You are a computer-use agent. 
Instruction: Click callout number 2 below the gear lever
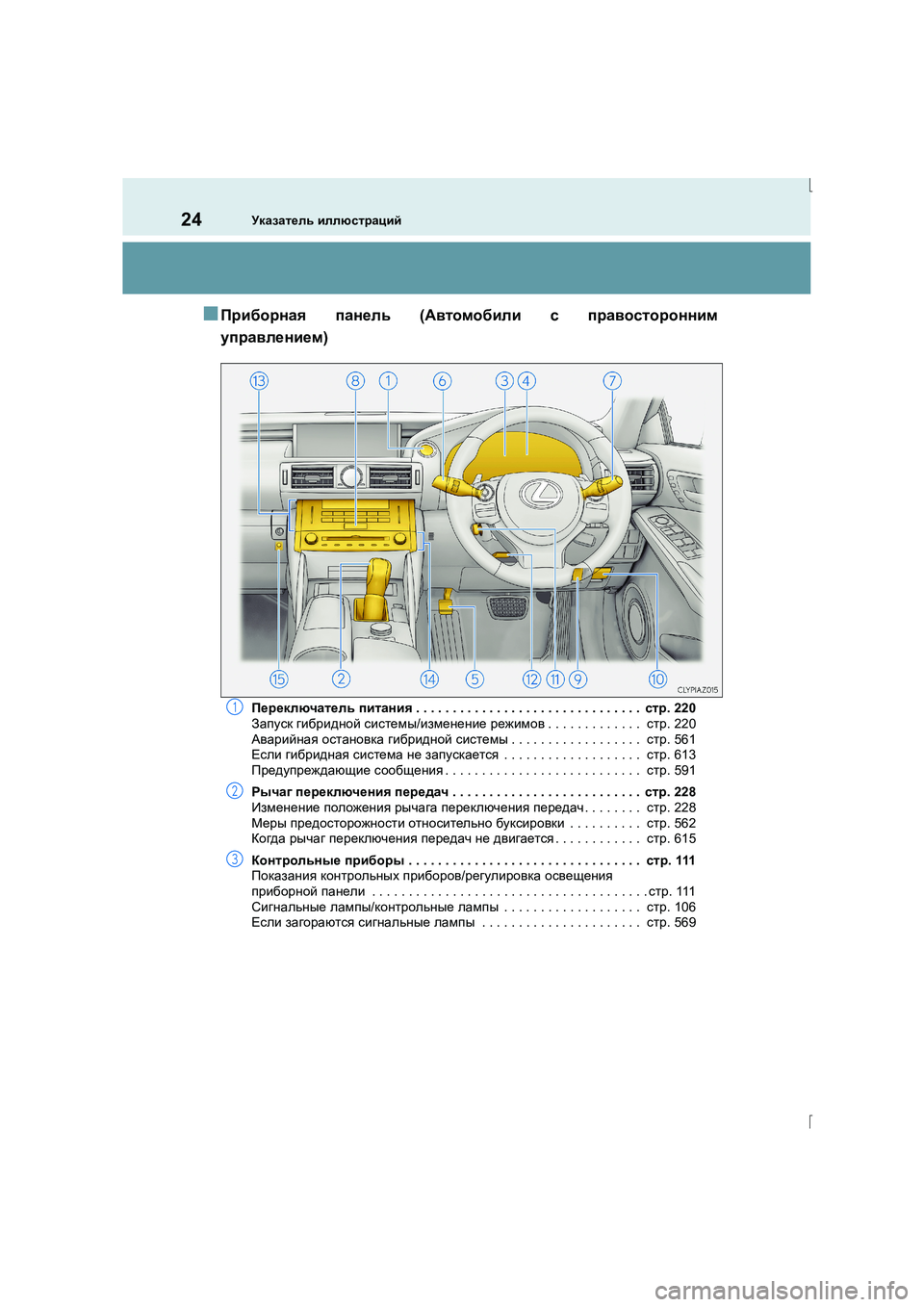coord(341,679)
